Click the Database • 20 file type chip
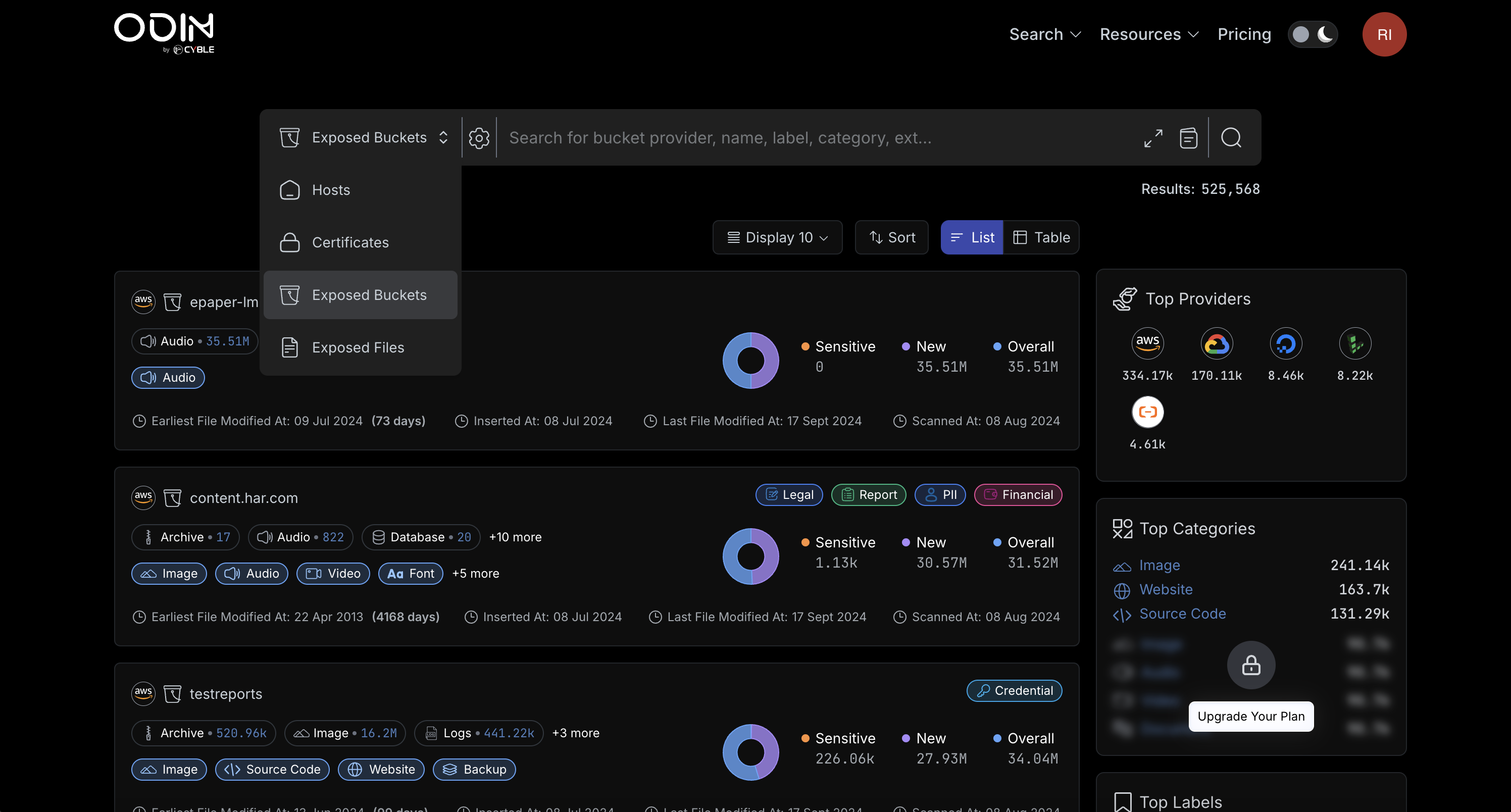 [x=421, y=537]
